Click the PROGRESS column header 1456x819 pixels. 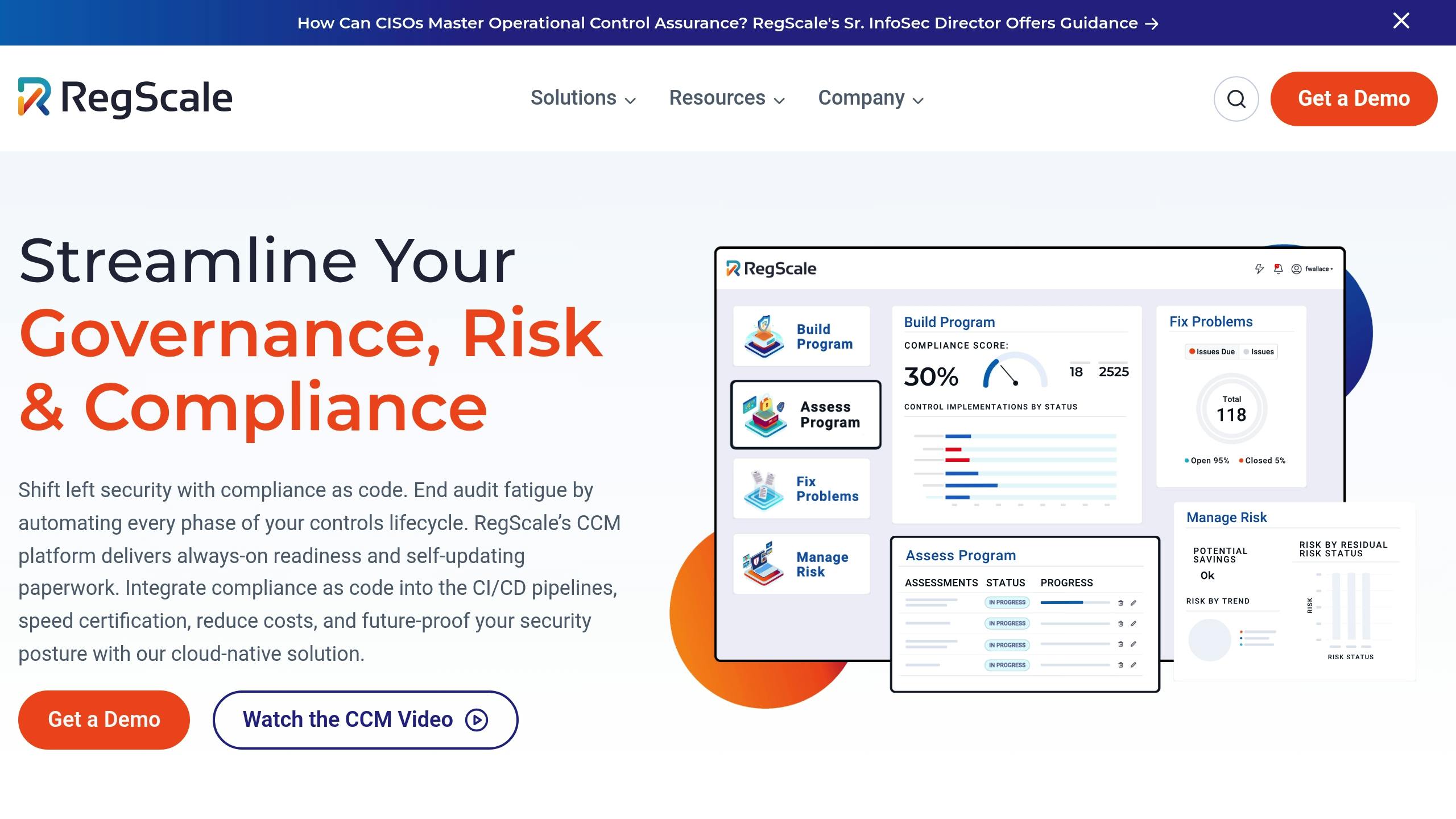1066,583
